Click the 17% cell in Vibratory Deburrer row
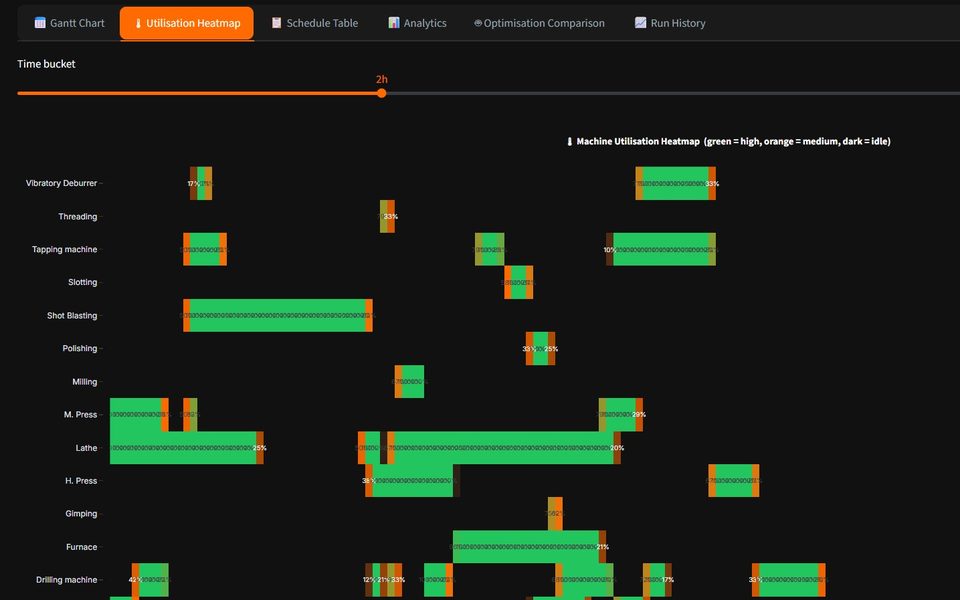 point(193,183)
